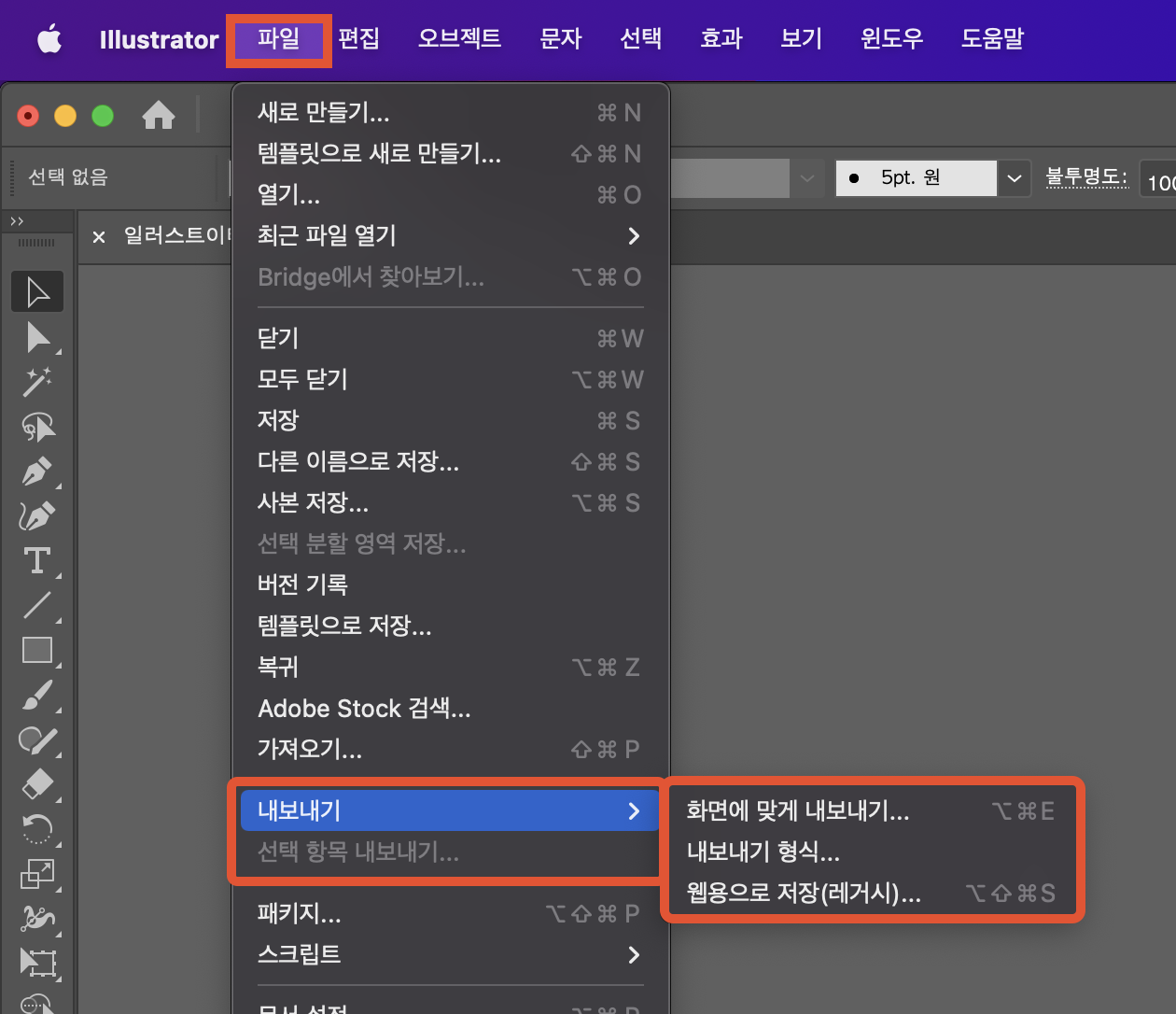Select 웹용으로 저장(레거시)... in submenu
1176x1014 pixels.
tap(872, 893)
